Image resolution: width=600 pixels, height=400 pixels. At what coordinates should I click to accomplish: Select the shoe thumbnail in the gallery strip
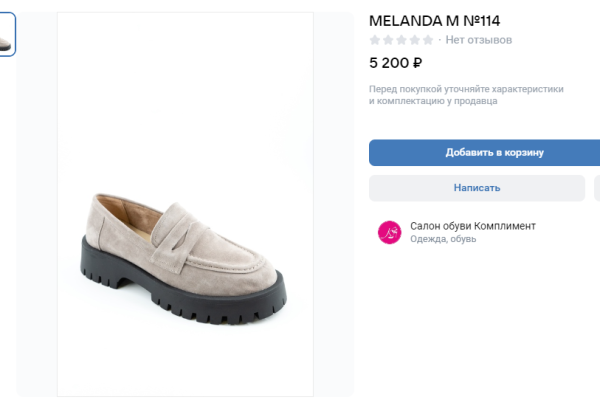click(x=7, y=35)
